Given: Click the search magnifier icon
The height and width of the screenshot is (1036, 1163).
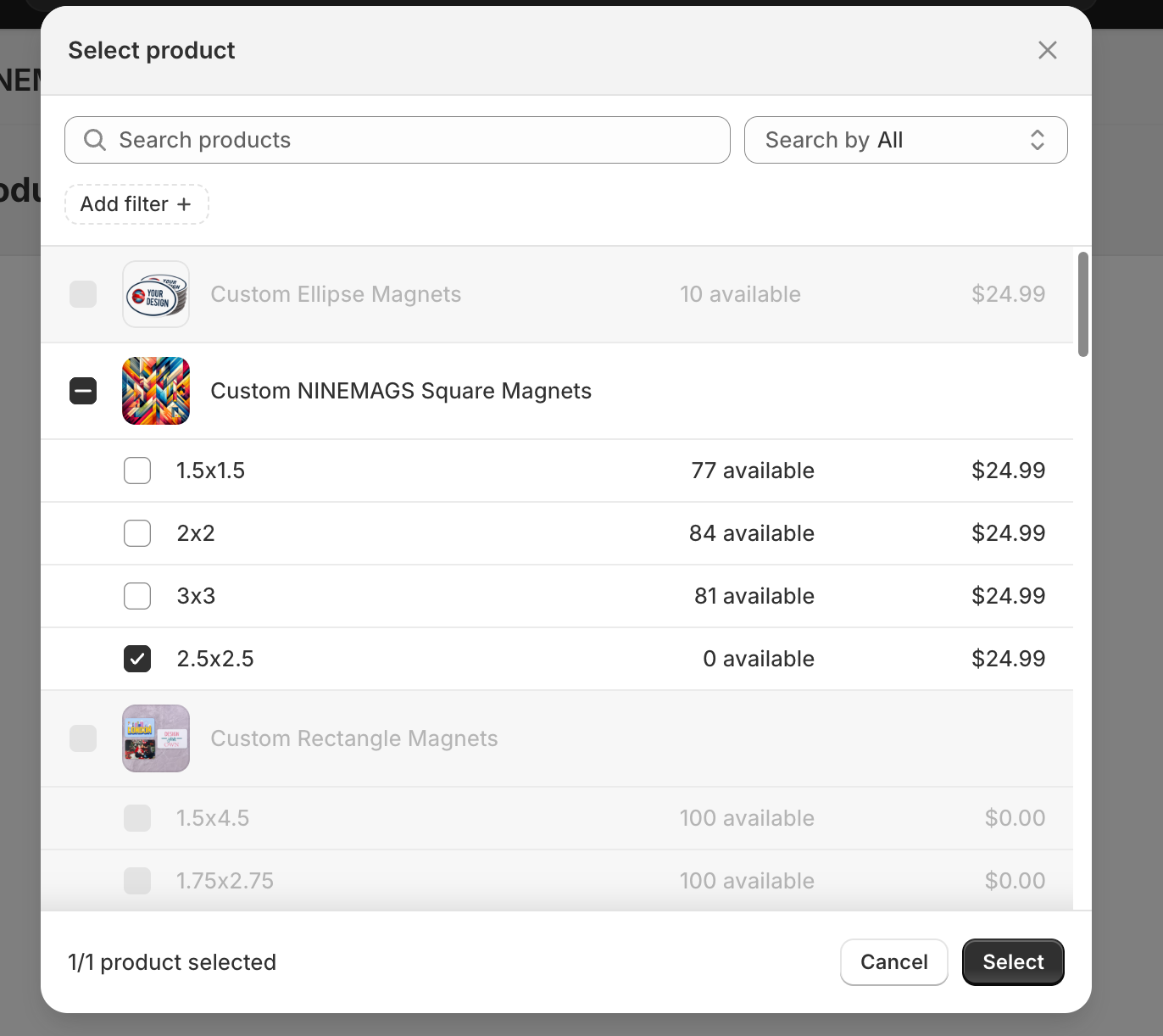Looking at the screenshot, I should (95, 140).
